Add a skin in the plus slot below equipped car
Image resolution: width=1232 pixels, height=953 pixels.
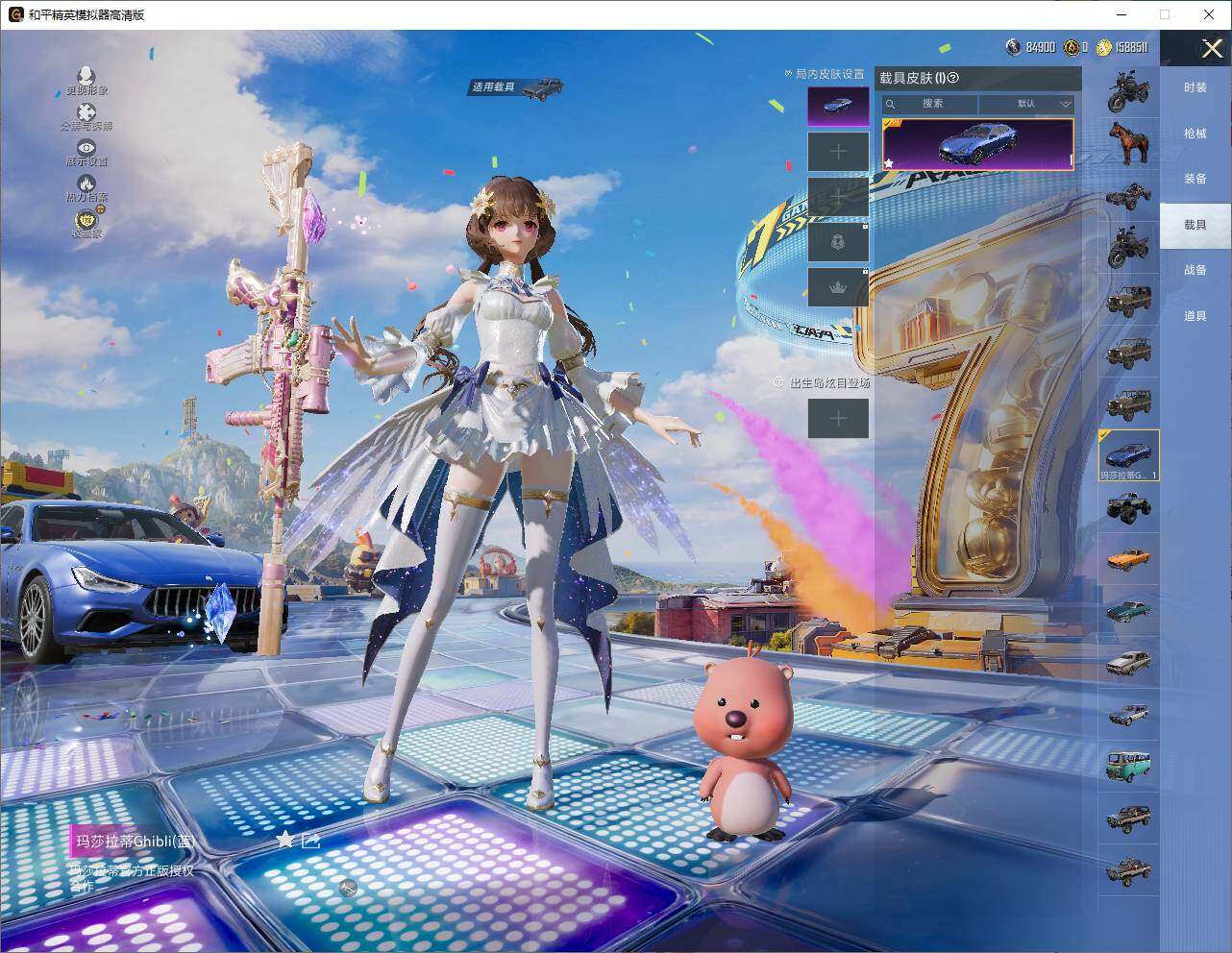[x=838, y=152]
